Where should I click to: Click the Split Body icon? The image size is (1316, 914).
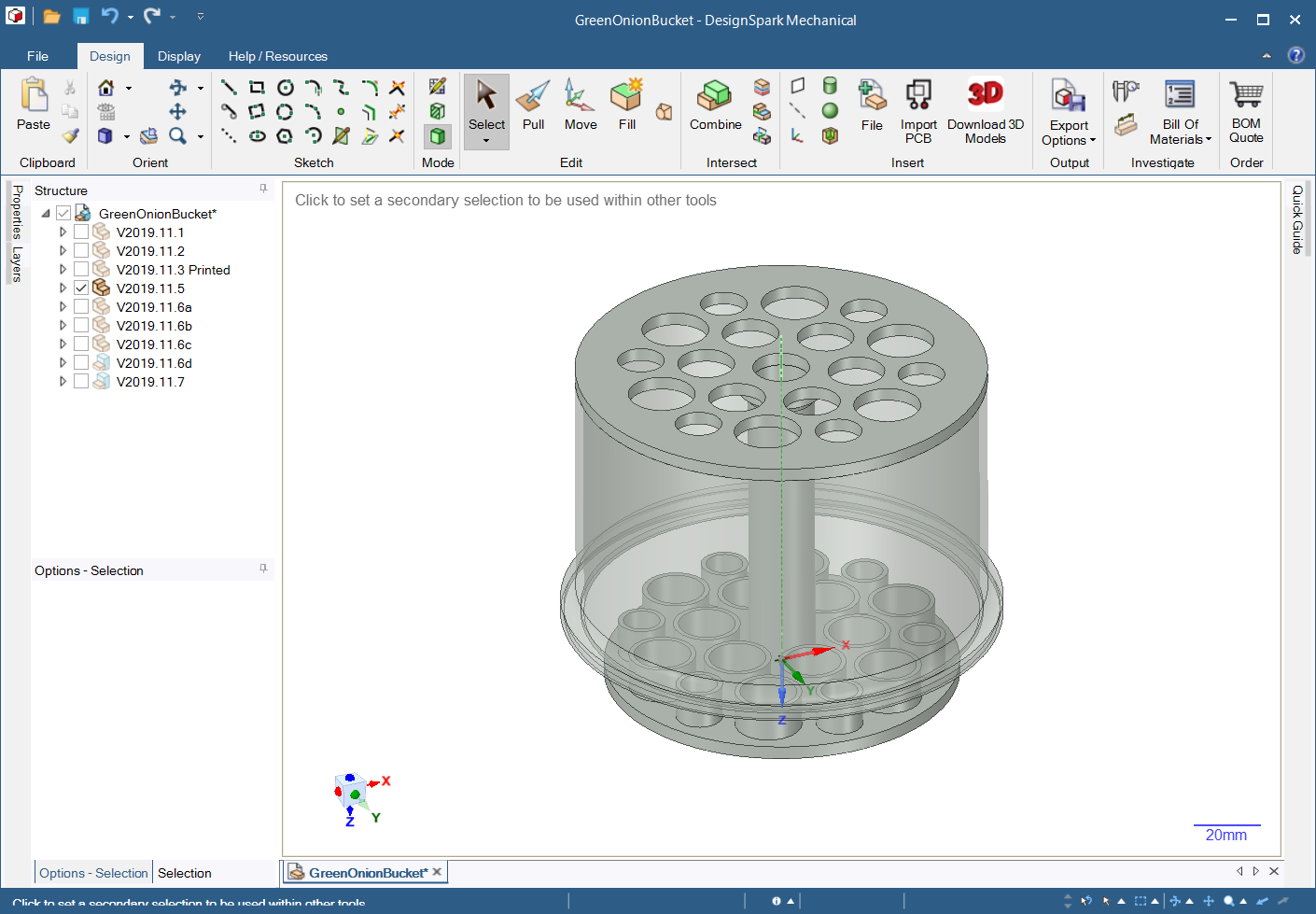[762, 87]
